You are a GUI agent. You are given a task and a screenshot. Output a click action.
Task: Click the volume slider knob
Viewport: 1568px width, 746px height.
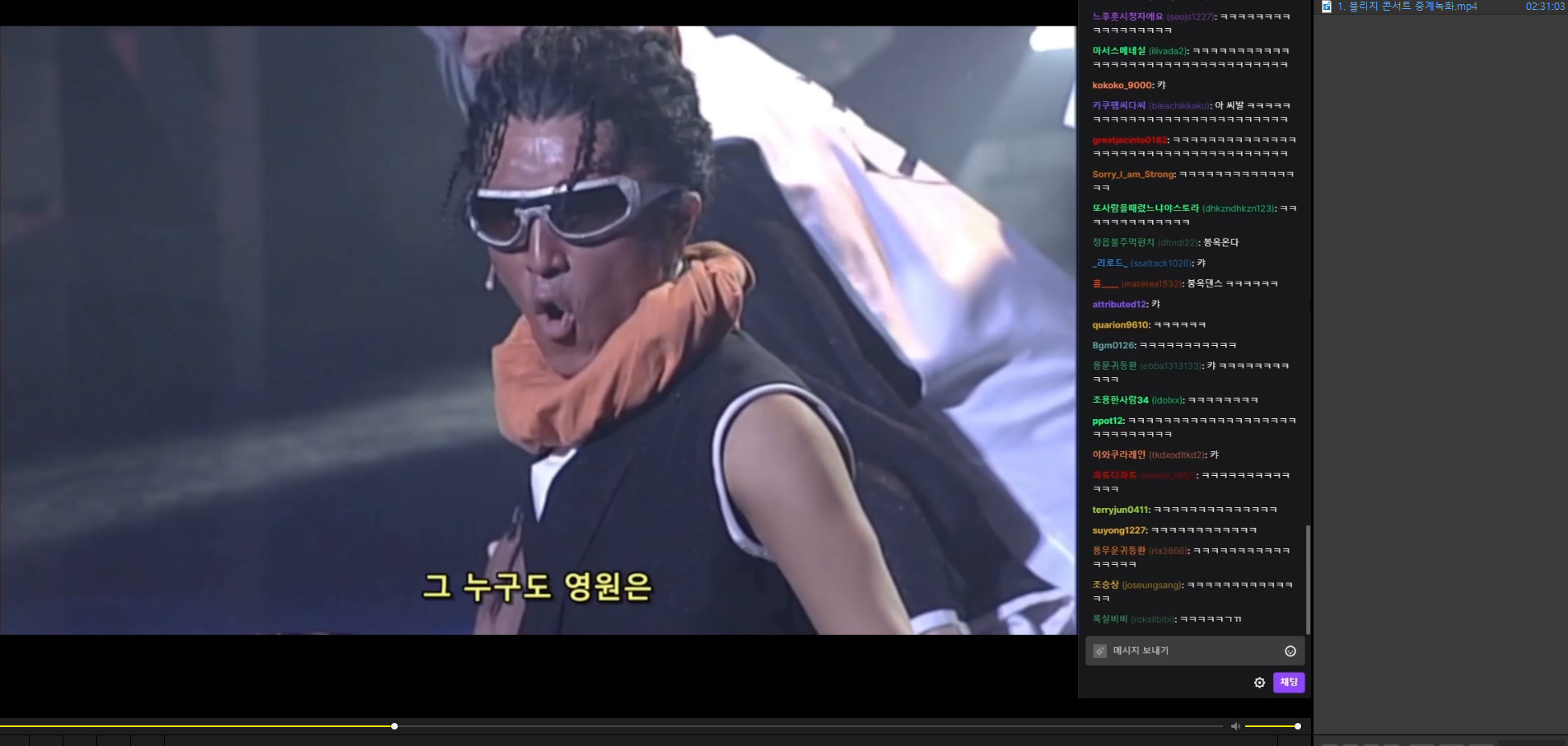pyautogui.click(x=1298, y=726)
